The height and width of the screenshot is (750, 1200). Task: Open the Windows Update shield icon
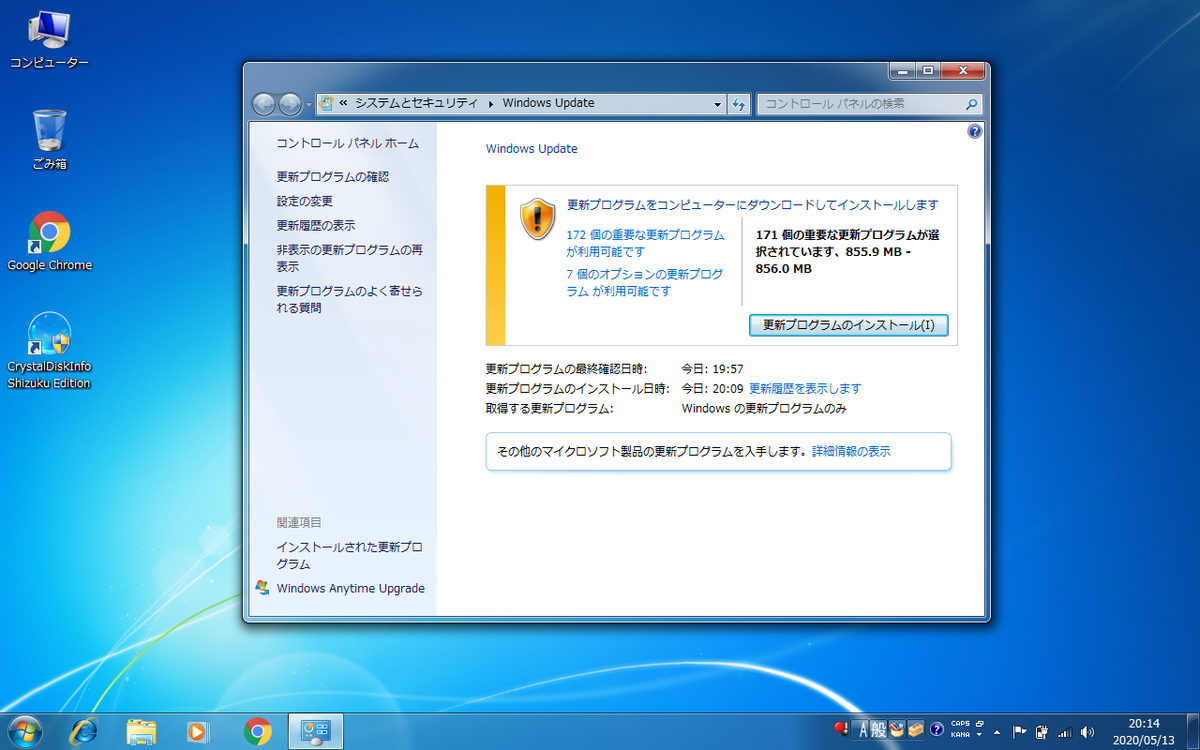tap(536, 218)
